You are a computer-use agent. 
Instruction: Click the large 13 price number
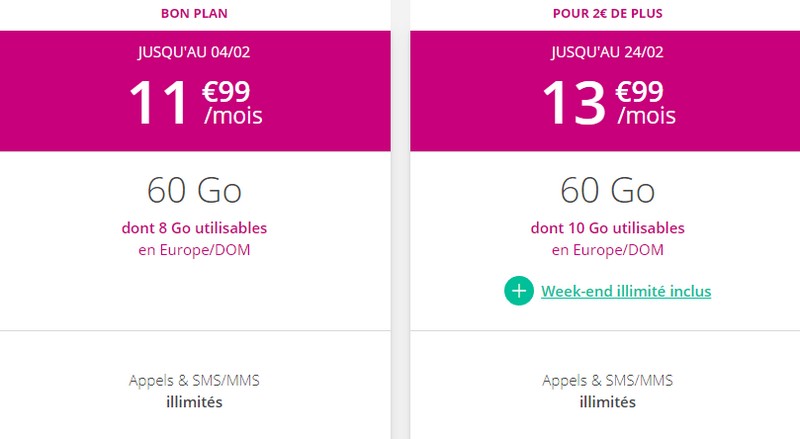[x=571, y=102]
